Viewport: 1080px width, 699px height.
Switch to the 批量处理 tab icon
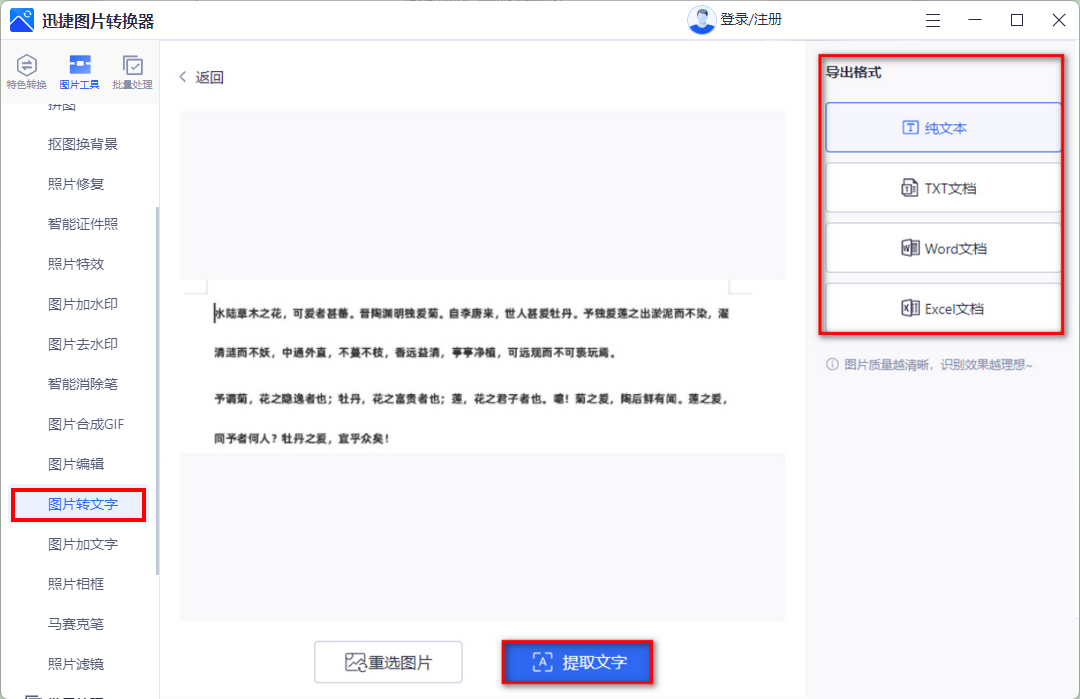click(x=132, y=66)
